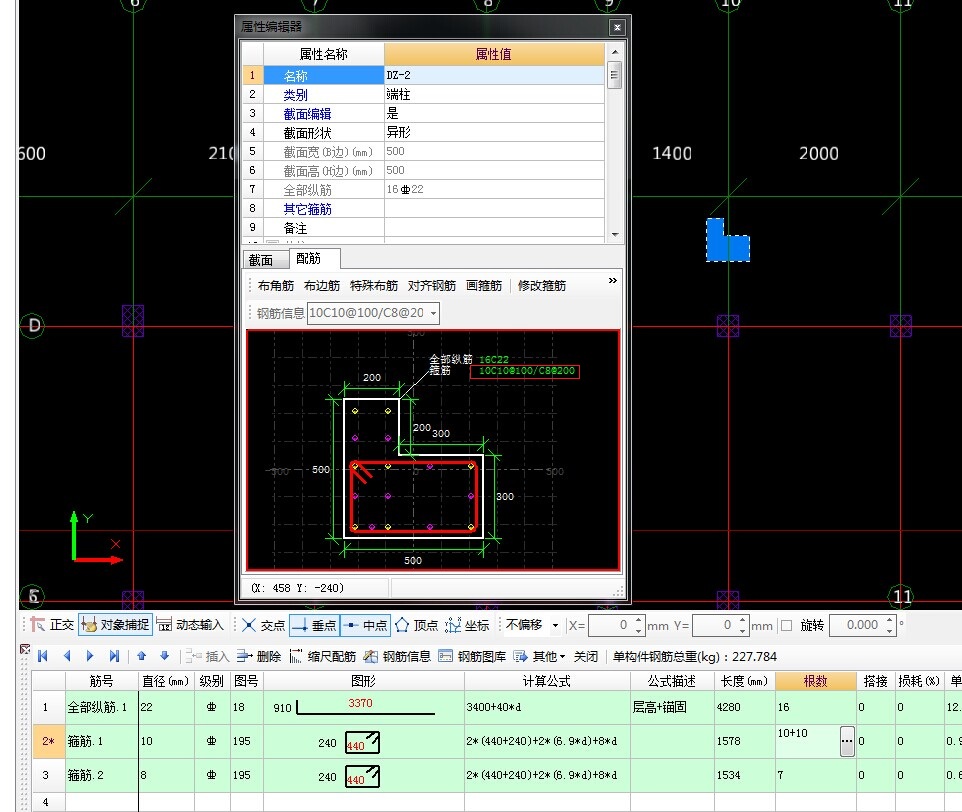Click 对齐钢筋 toolbar item
The image size is (962, 812).
(x=431, y=286)
